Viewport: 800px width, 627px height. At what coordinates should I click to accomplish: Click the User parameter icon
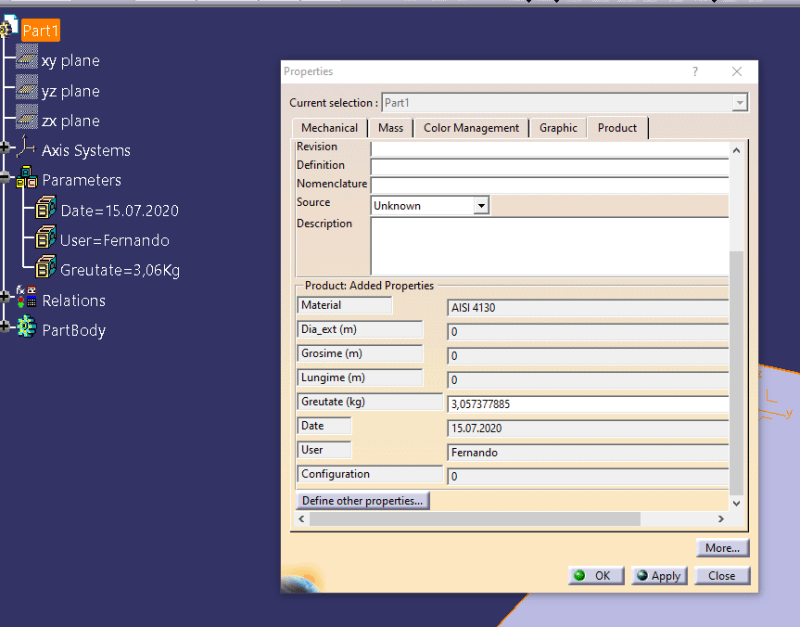[46, 238]
